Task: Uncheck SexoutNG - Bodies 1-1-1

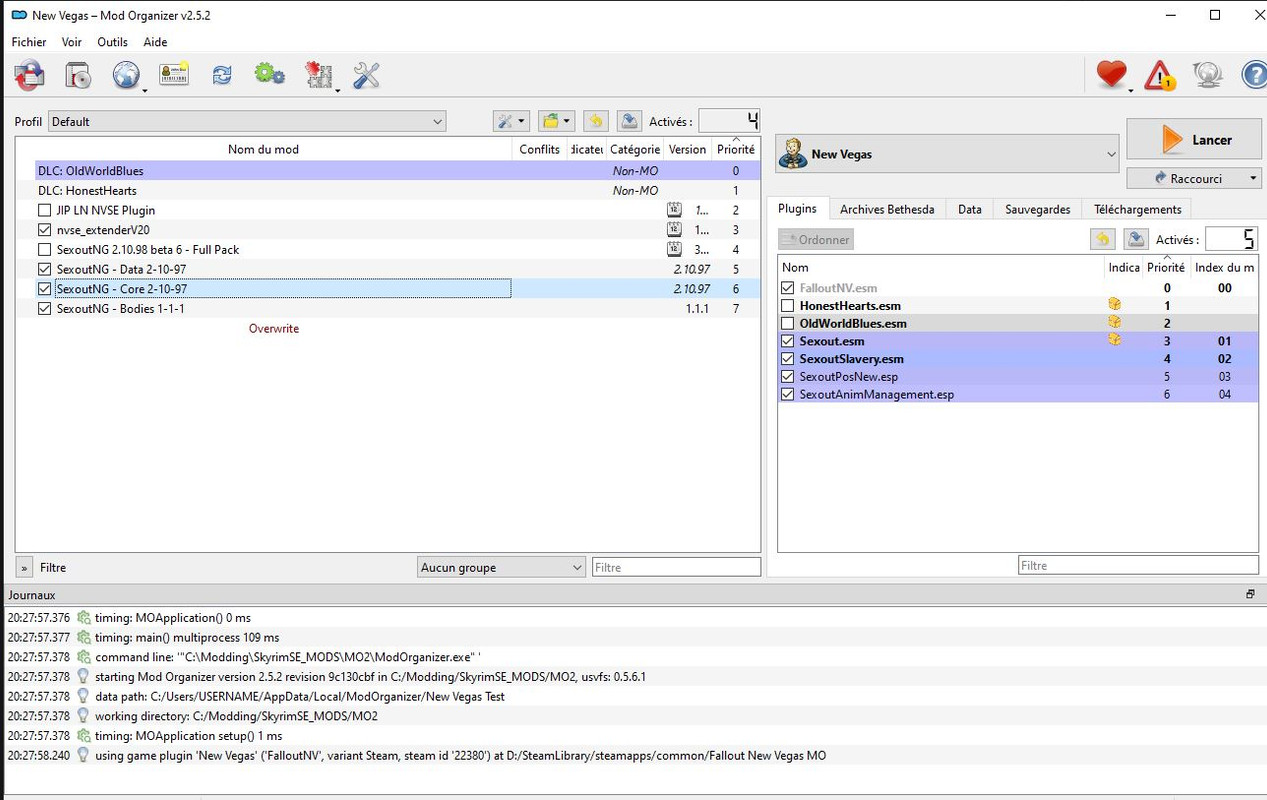Action: point(44,309)
